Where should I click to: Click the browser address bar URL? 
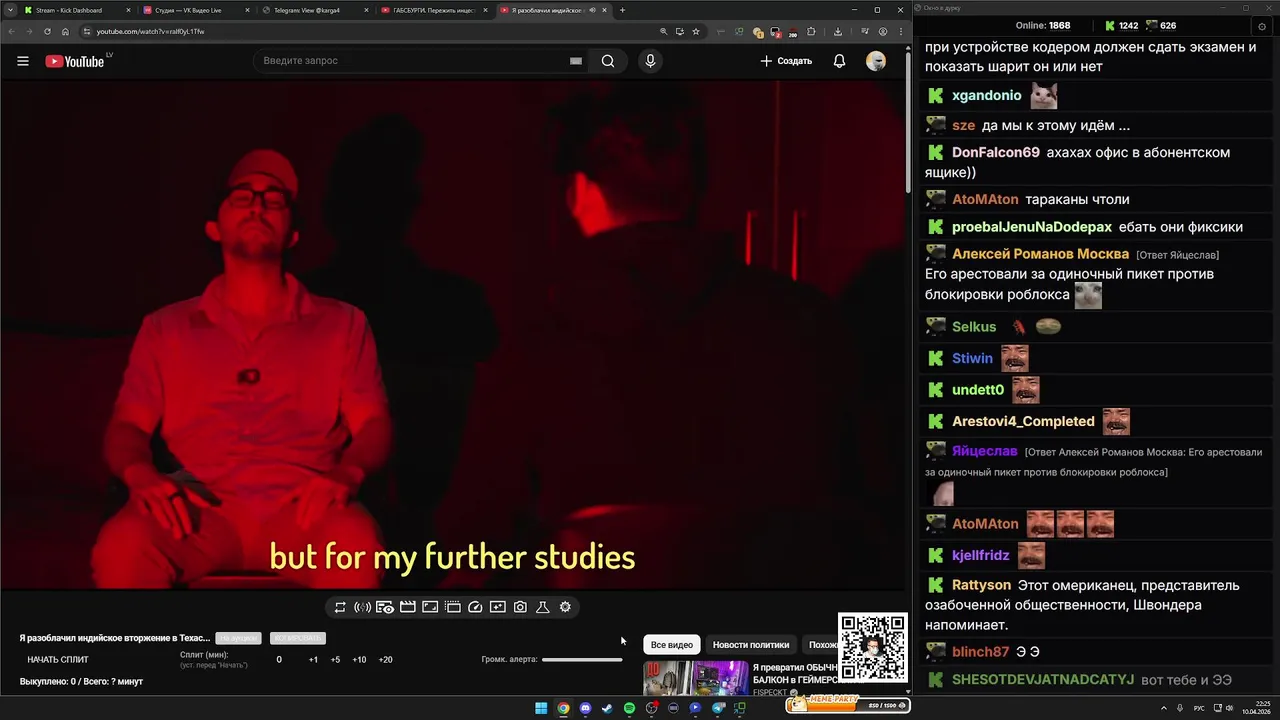click(150, 31)
